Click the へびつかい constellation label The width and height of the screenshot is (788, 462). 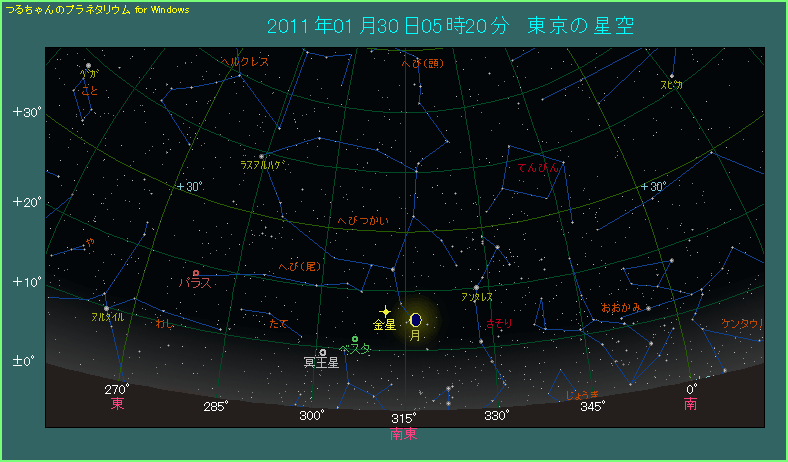[x=362, y=221]
